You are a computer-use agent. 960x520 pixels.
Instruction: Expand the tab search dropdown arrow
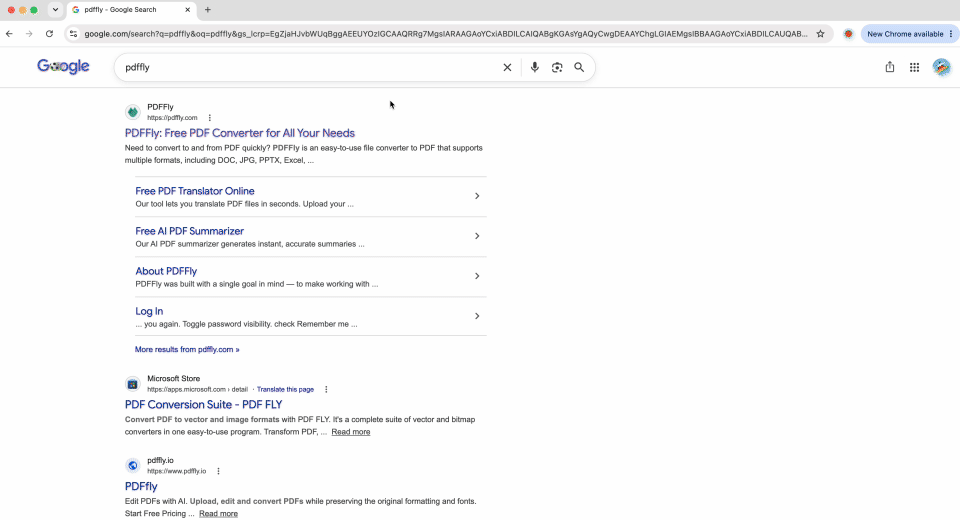(55, 10)
